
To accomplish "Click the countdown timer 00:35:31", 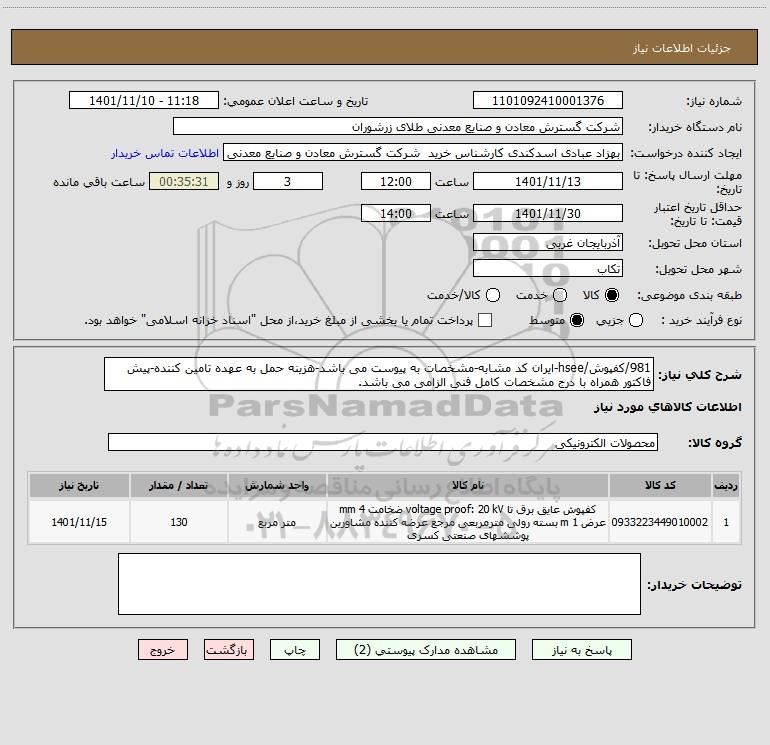I will [184, 181].
